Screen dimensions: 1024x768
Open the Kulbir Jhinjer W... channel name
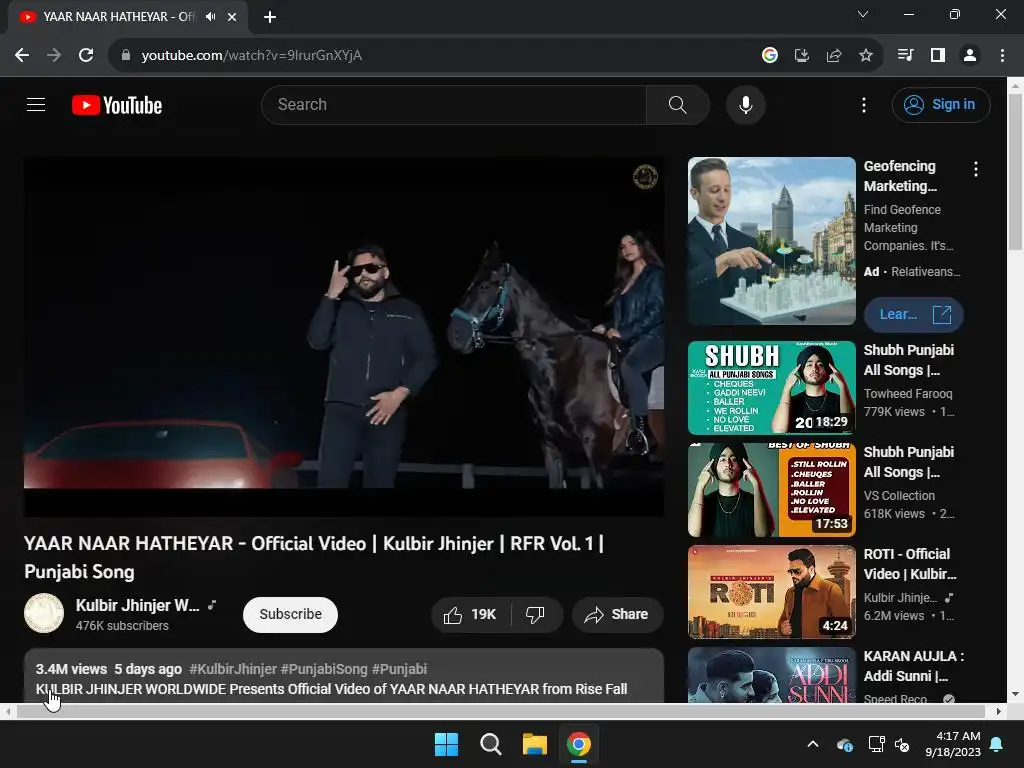click(x=138, y=605)
